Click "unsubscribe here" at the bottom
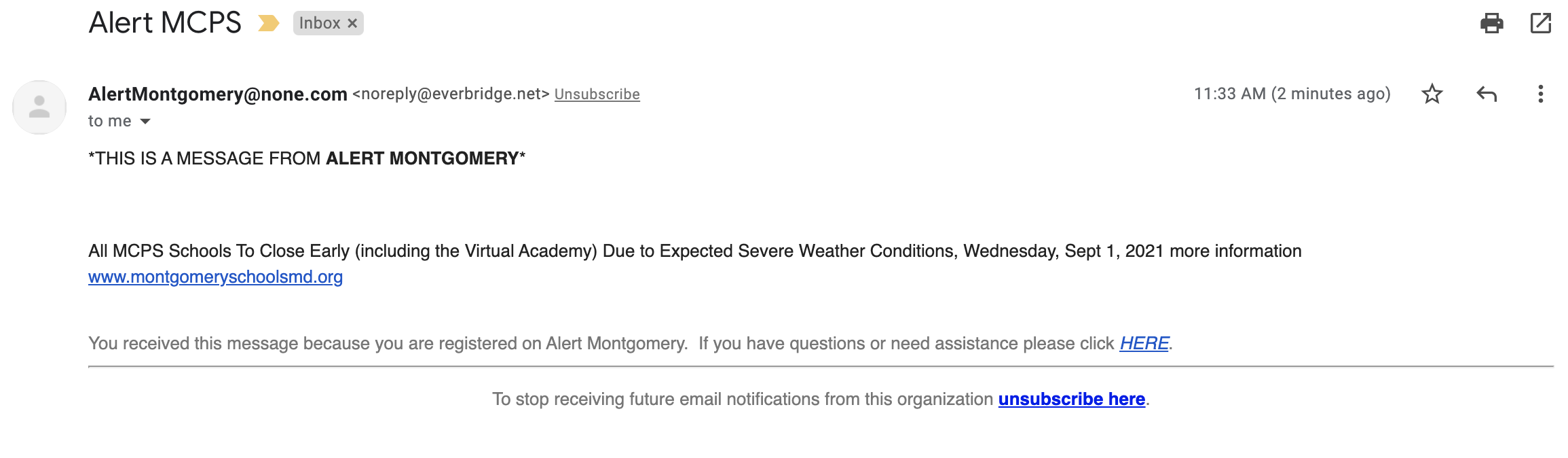 pos(1071,399)
